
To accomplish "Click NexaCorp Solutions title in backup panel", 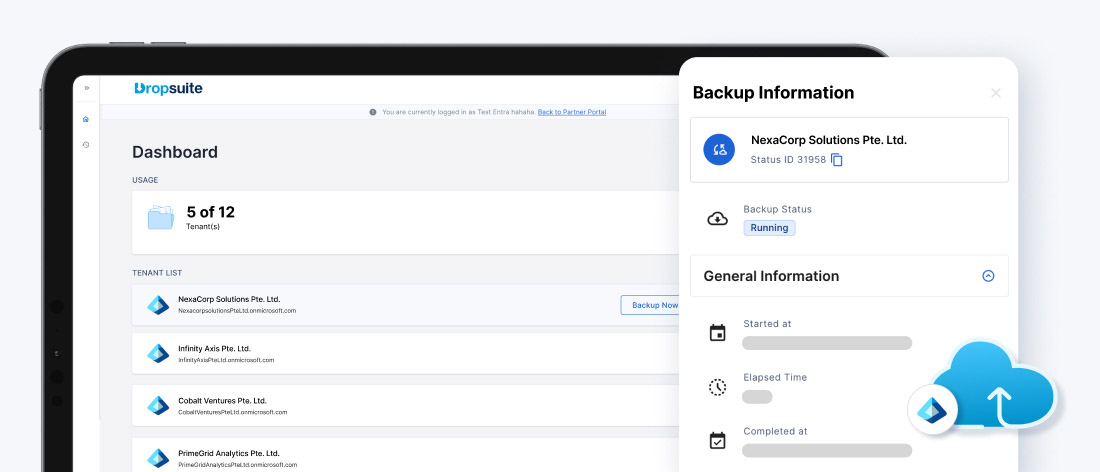I will point(829,140).
